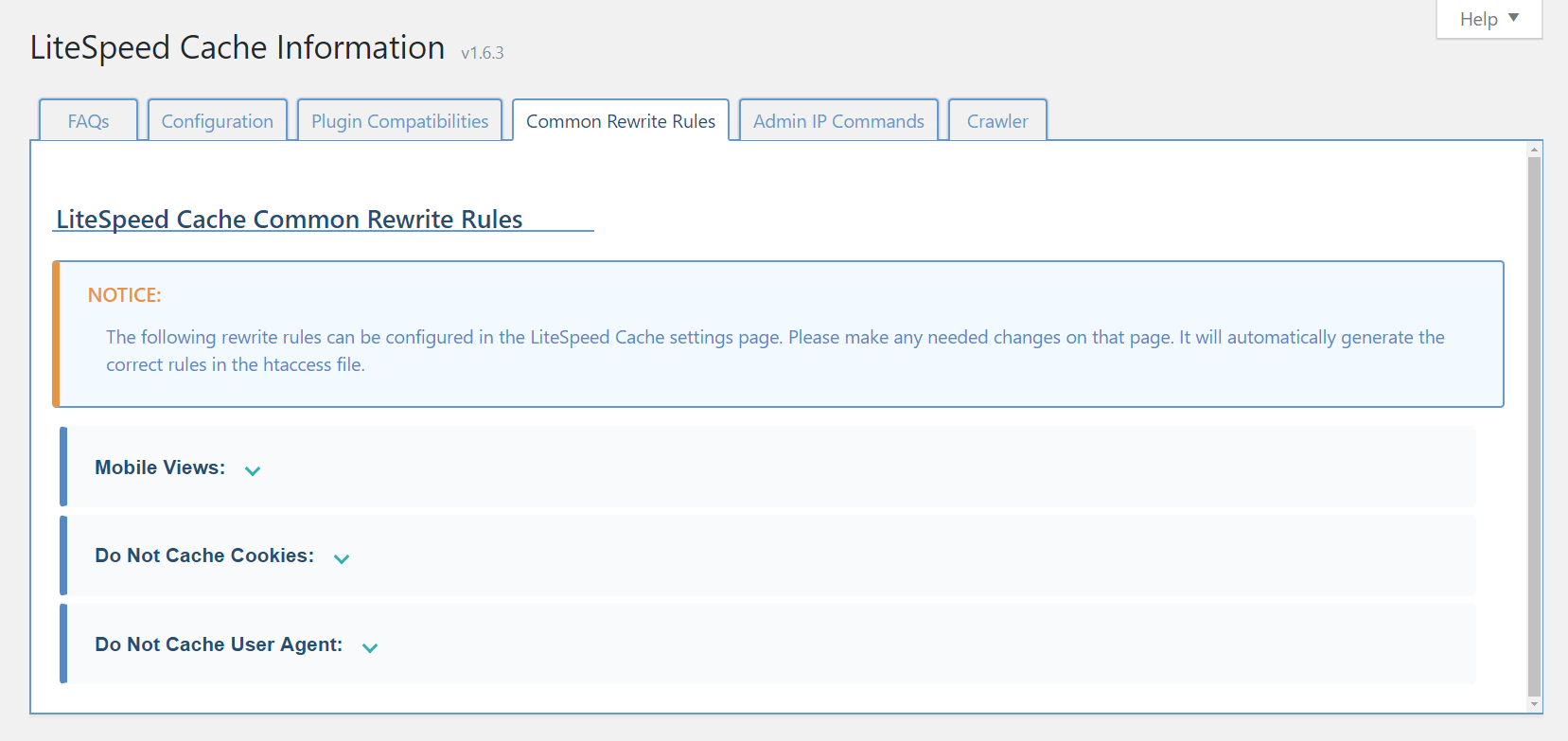Click the Do Not Cache Cookies heading
The height and width of the screenshot is (741, 1568).
[x=204, y=556]
